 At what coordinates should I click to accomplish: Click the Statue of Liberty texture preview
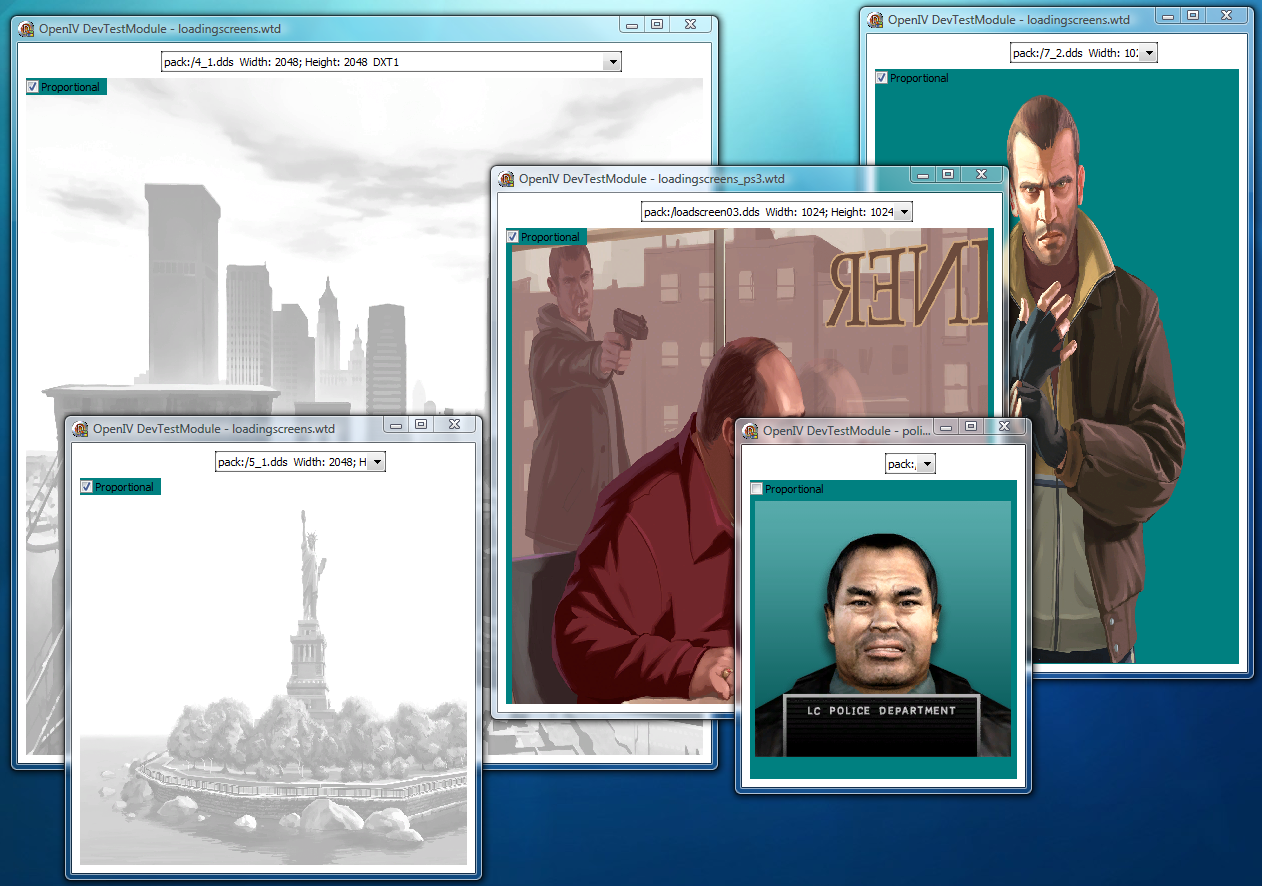pyautogui.click(x=273, y=672)
